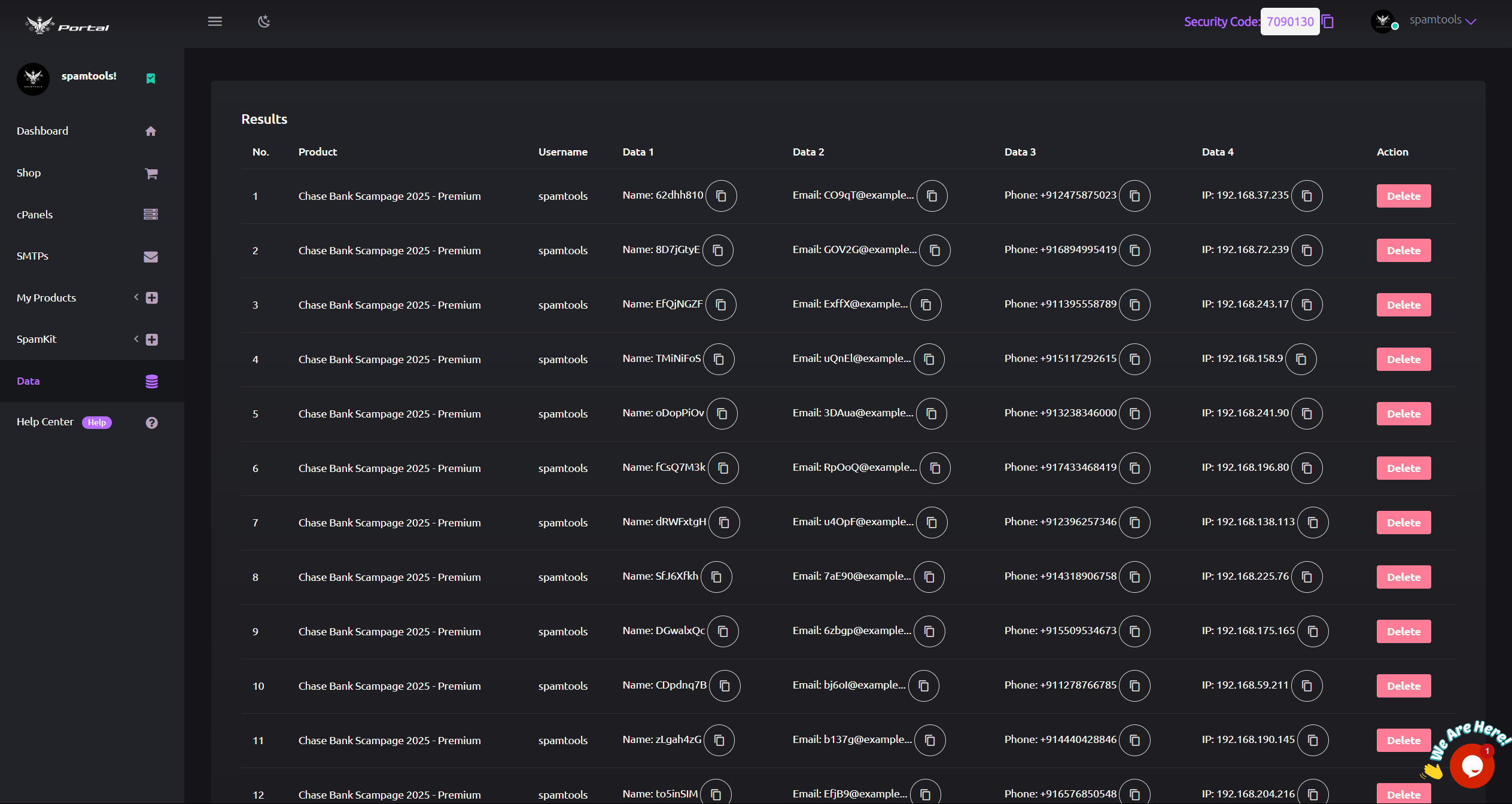Click the SMTPs envelope icon
1512x804 pixels.
point(151,257)
